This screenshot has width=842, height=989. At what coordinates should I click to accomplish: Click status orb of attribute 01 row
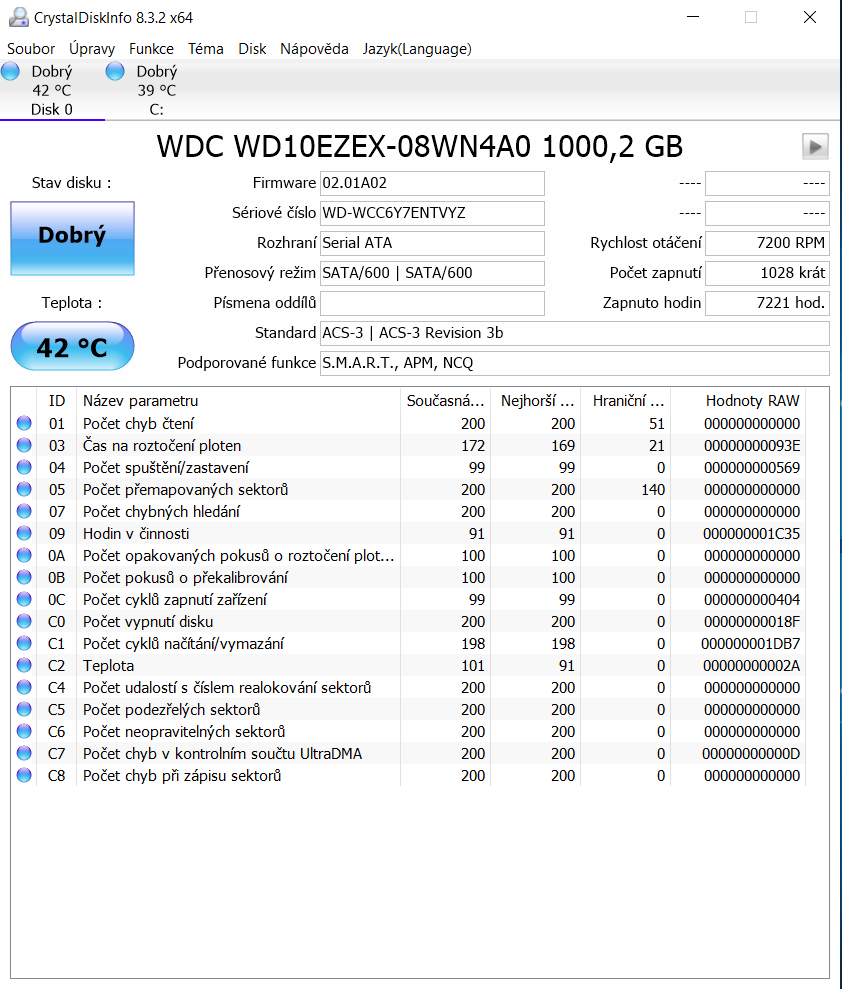[x=24, y=423]
